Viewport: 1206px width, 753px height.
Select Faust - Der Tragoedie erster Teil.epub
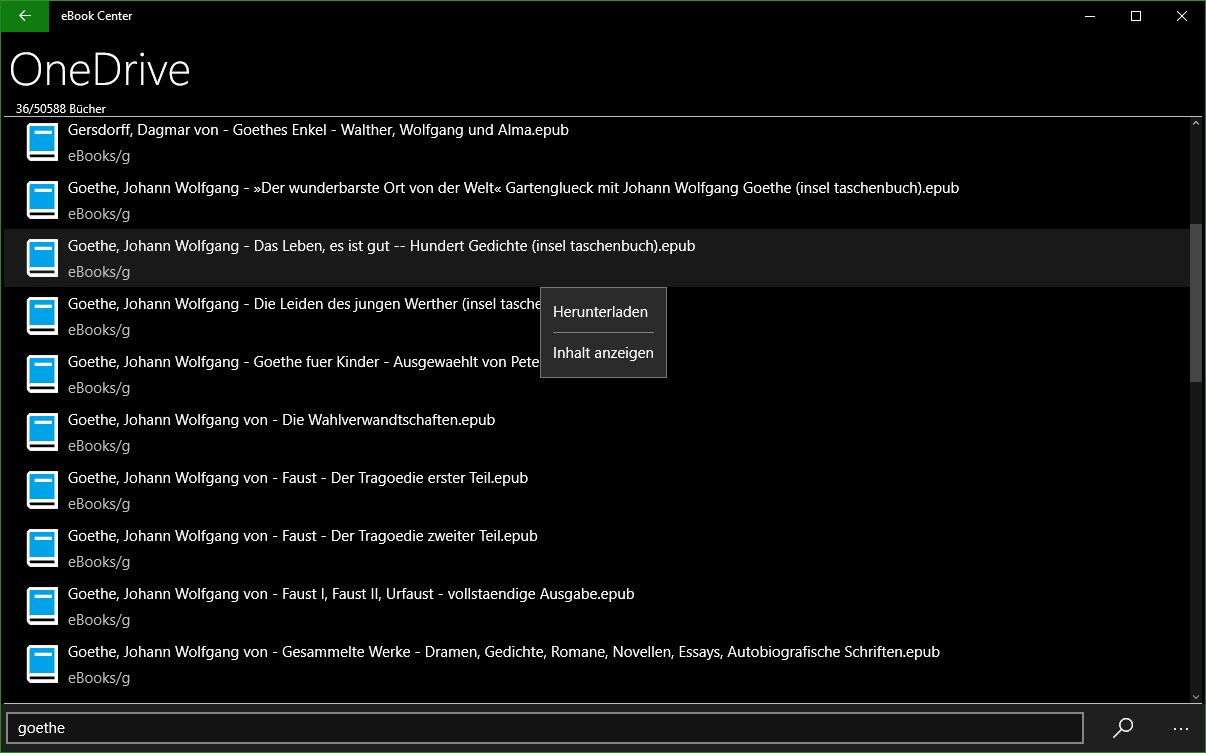(x=298, y=478)
